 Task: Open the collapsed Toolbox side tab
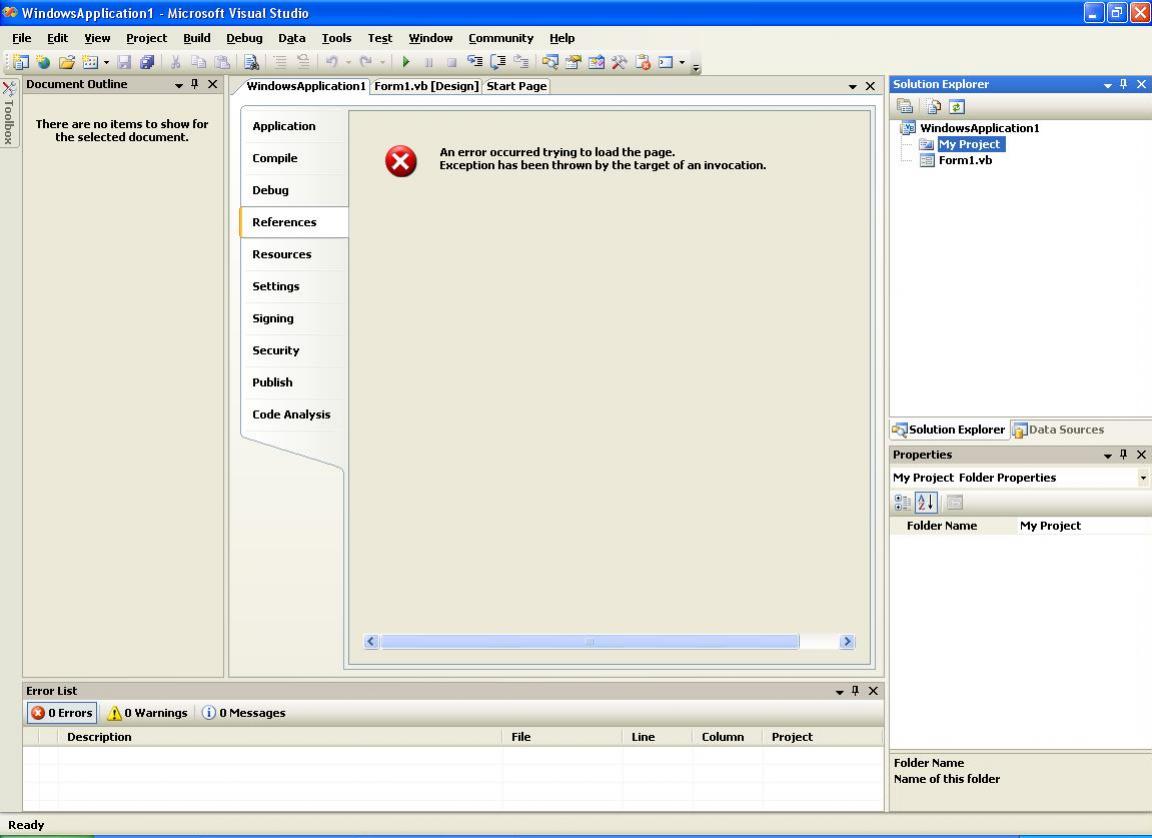point(9,112)
